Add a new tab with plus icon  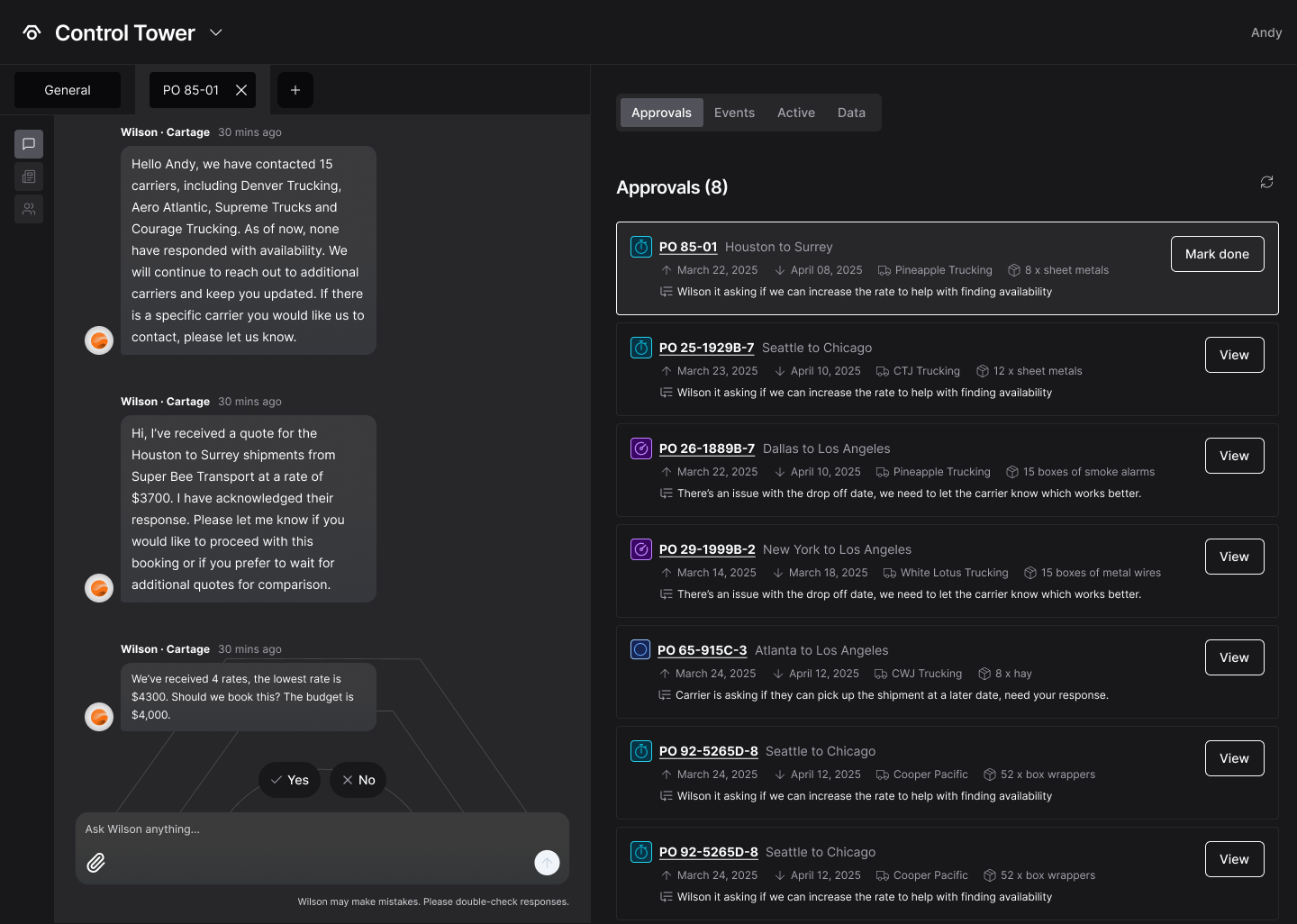(295, 90)
